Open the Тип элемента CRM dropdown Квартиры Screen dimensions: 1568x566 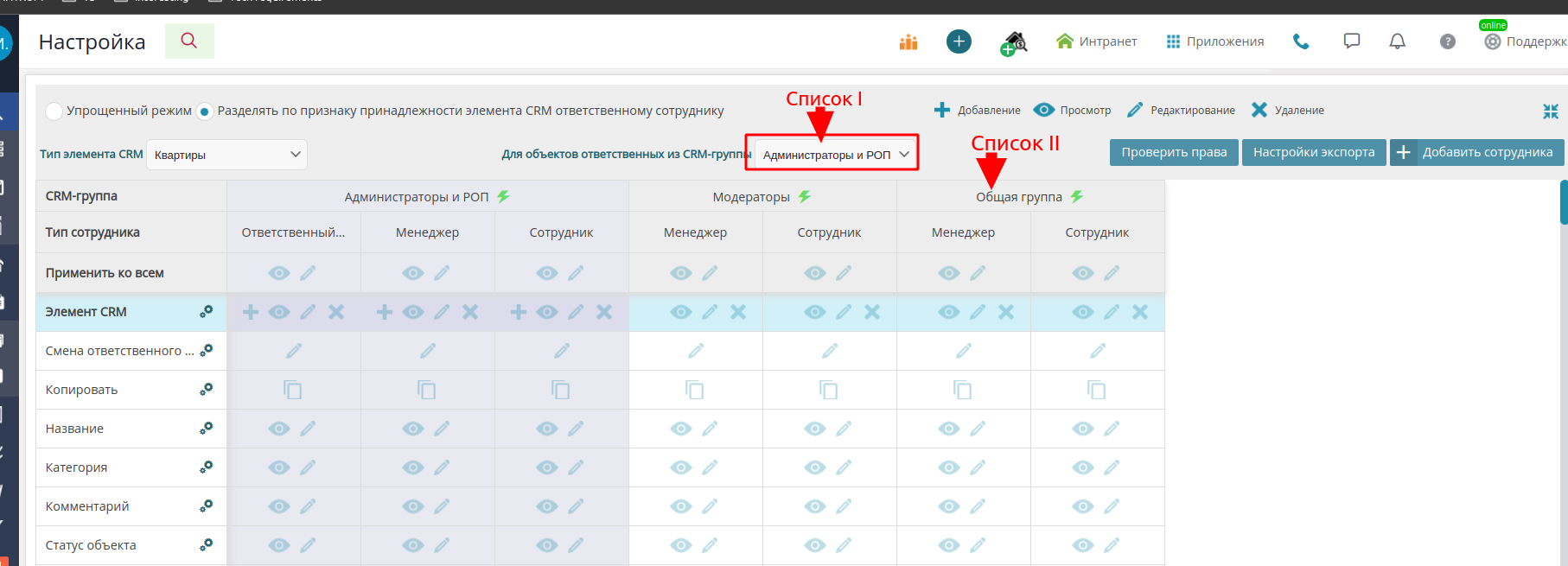[x=226, y=155]
